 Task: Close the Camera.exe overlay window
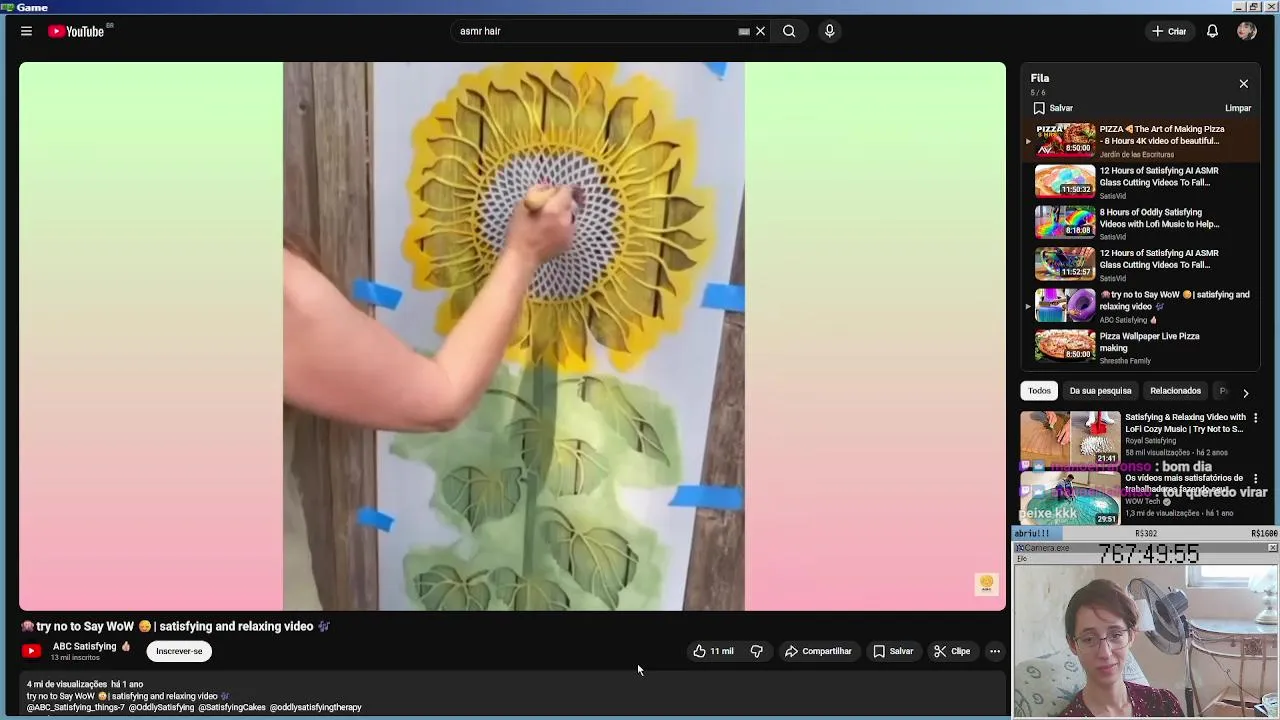(1272, 548)
